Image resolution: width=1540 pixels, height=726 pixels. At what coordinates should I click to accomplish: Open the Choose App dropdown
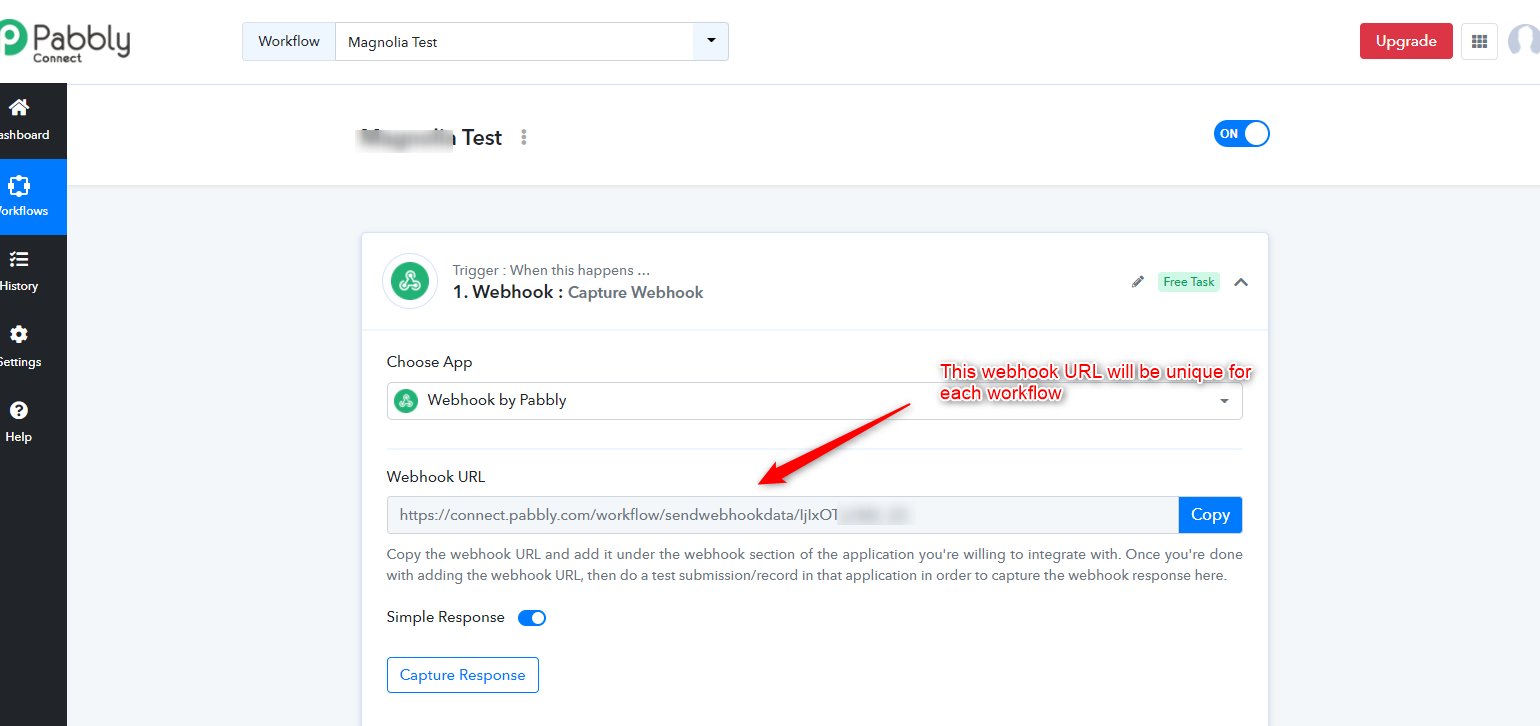pyautogui.click(x=815, y=401)
